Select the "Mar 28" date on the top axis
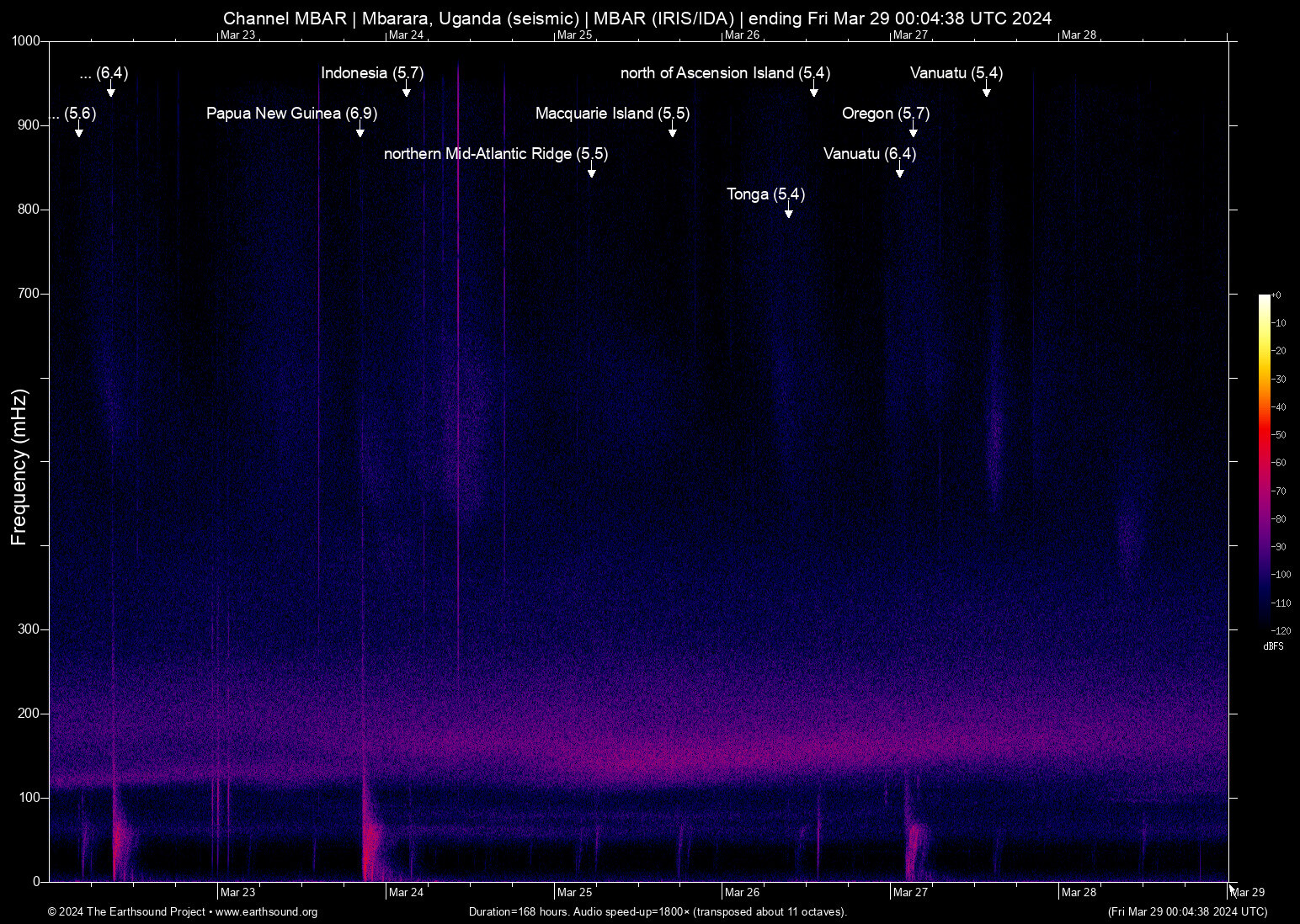 pos(1079,35)
